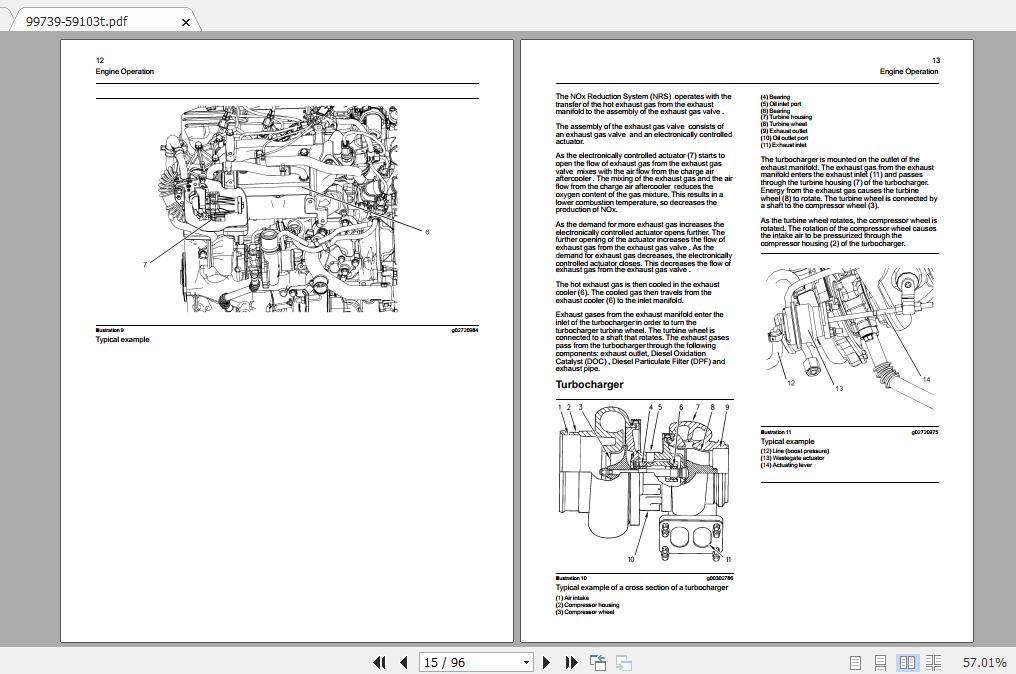The height and width of the screenshot is (674, 1016).
Task: Enable book view layout
Action: coord(934,662)
